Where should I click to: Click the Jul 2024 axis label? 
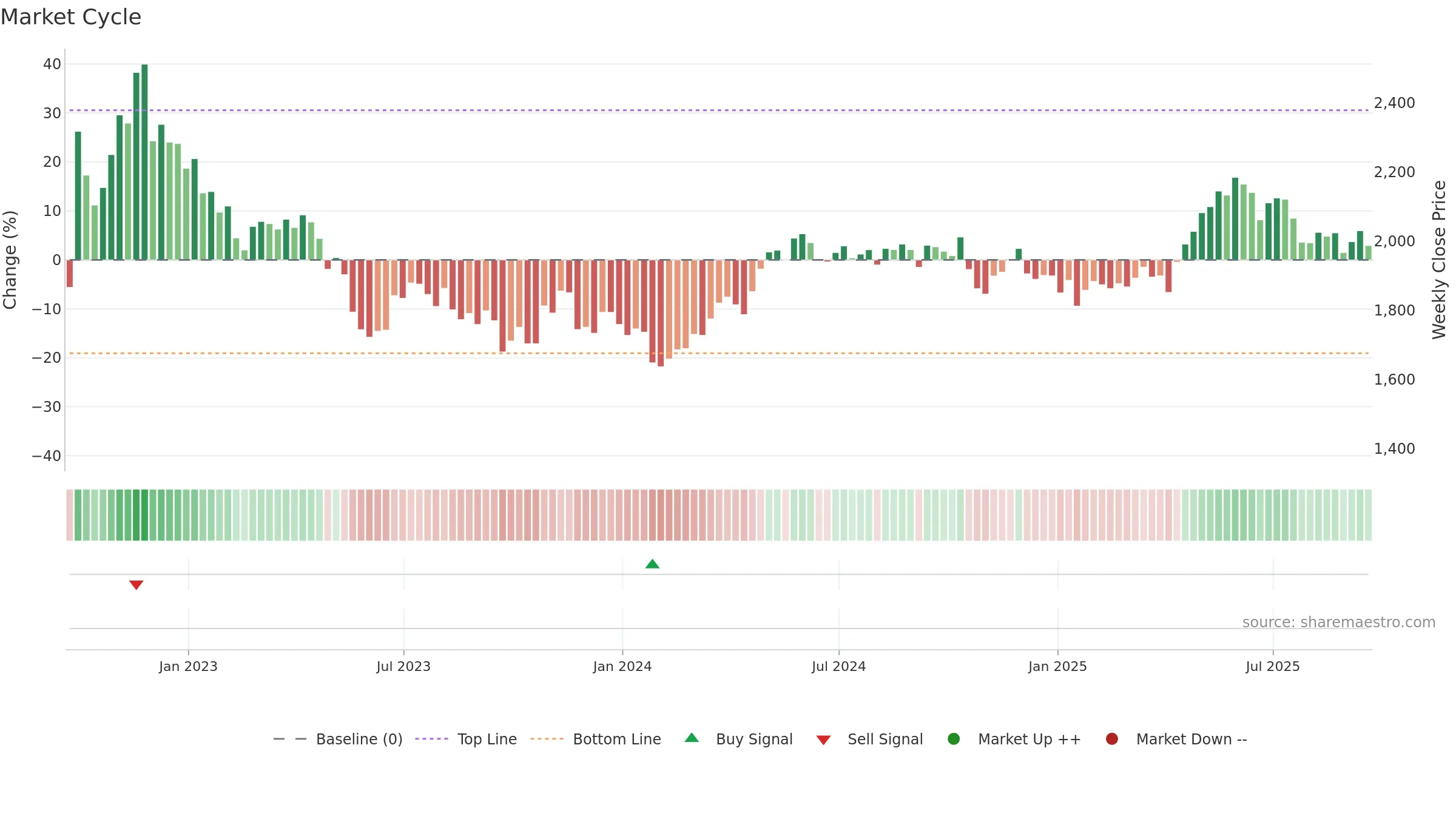[839, 666]
